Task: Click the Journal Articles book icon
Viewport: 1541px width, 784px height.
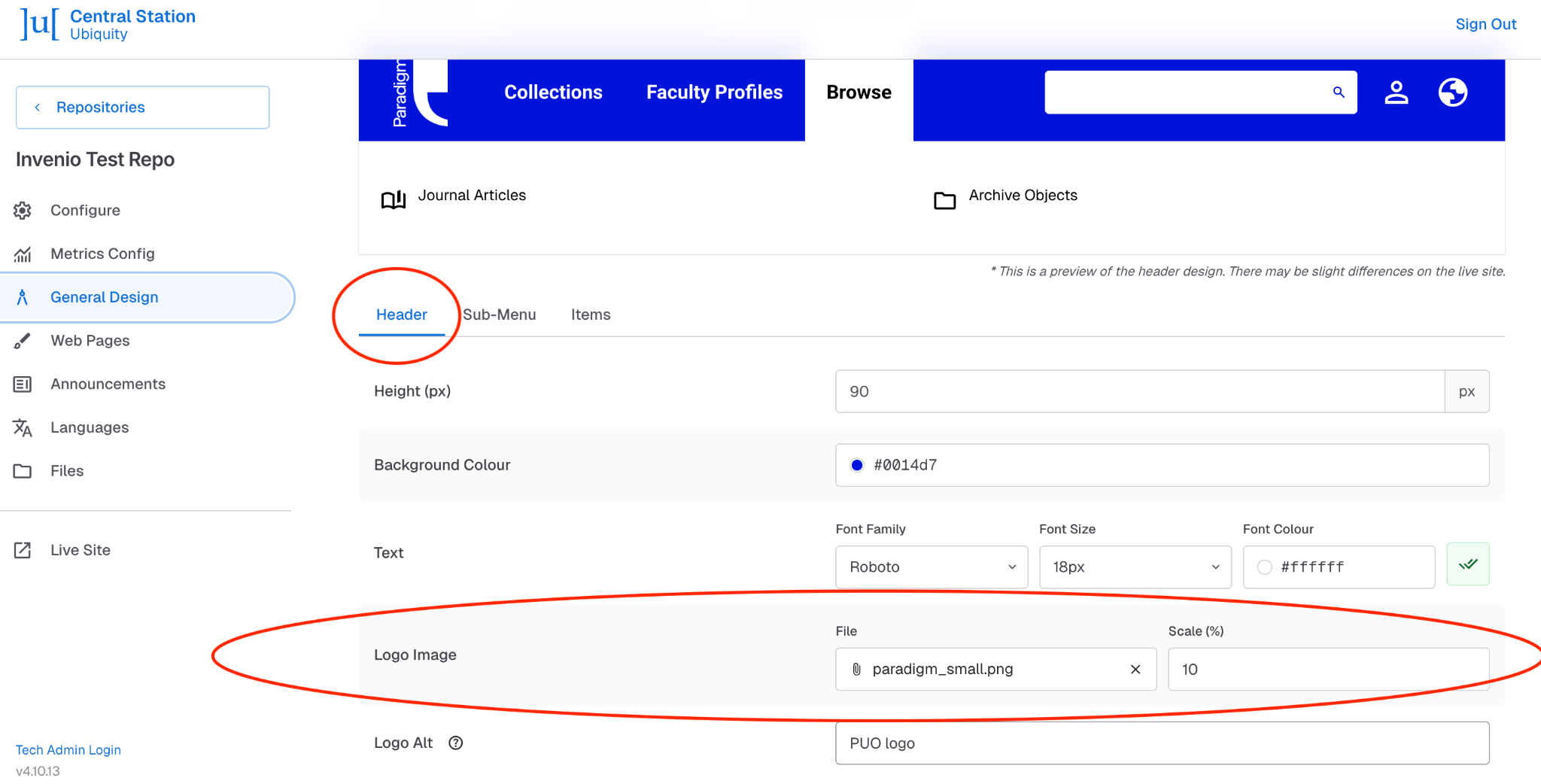Action: [394, 199]
